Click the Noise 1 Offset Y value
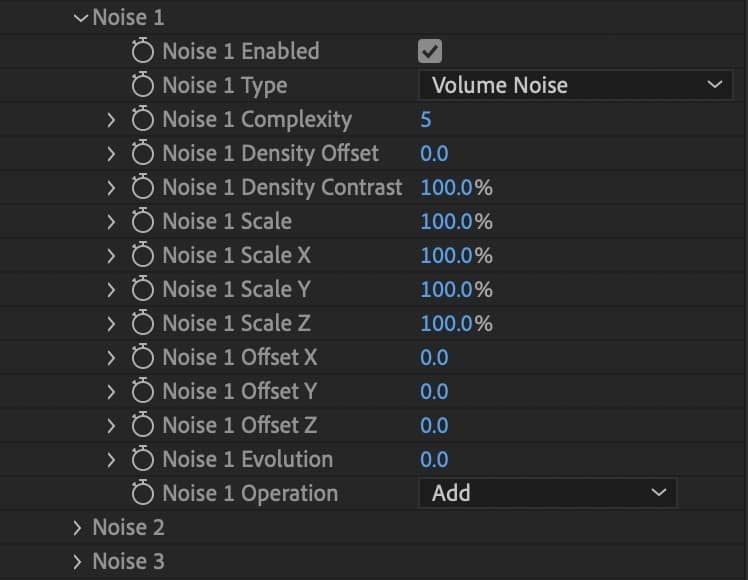The height and width of the screenshot is (580, 748). tap(434, 391)
